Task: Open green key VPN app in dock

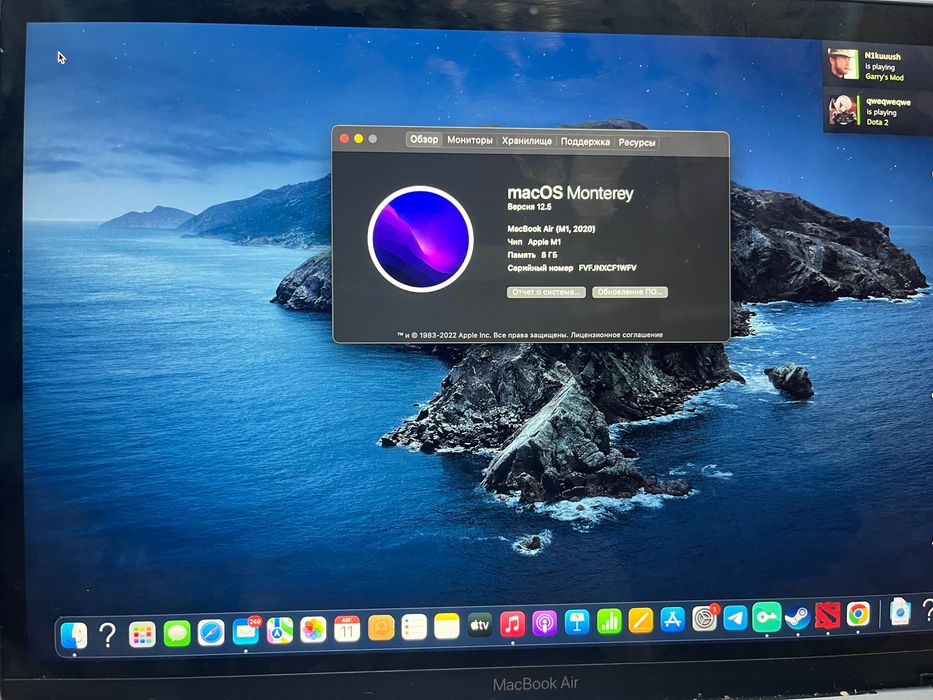Action: [x=766, y=617]
